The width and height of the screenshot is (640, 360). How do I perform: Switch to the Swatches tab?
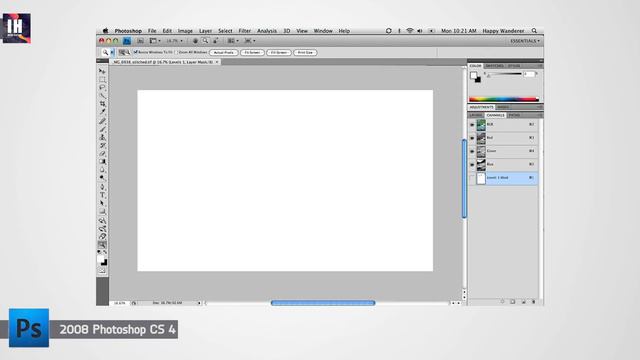tap(494, 66)
